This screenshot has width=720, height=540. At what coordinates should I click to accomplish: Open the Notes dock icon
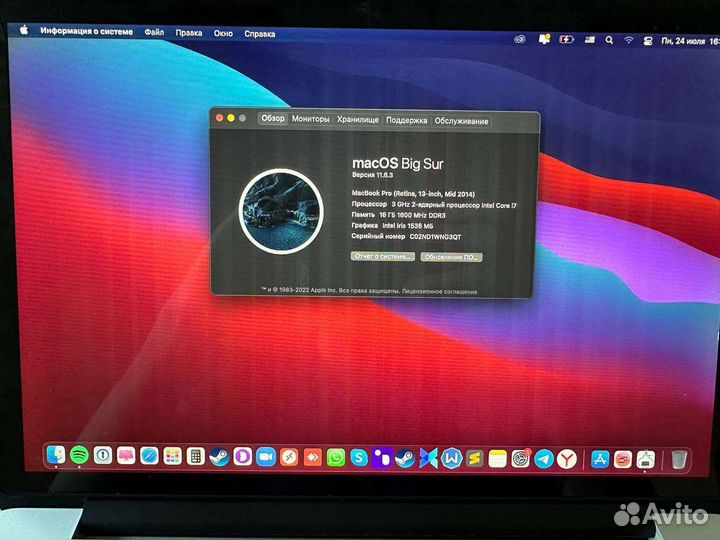click(x=498, y=459)
